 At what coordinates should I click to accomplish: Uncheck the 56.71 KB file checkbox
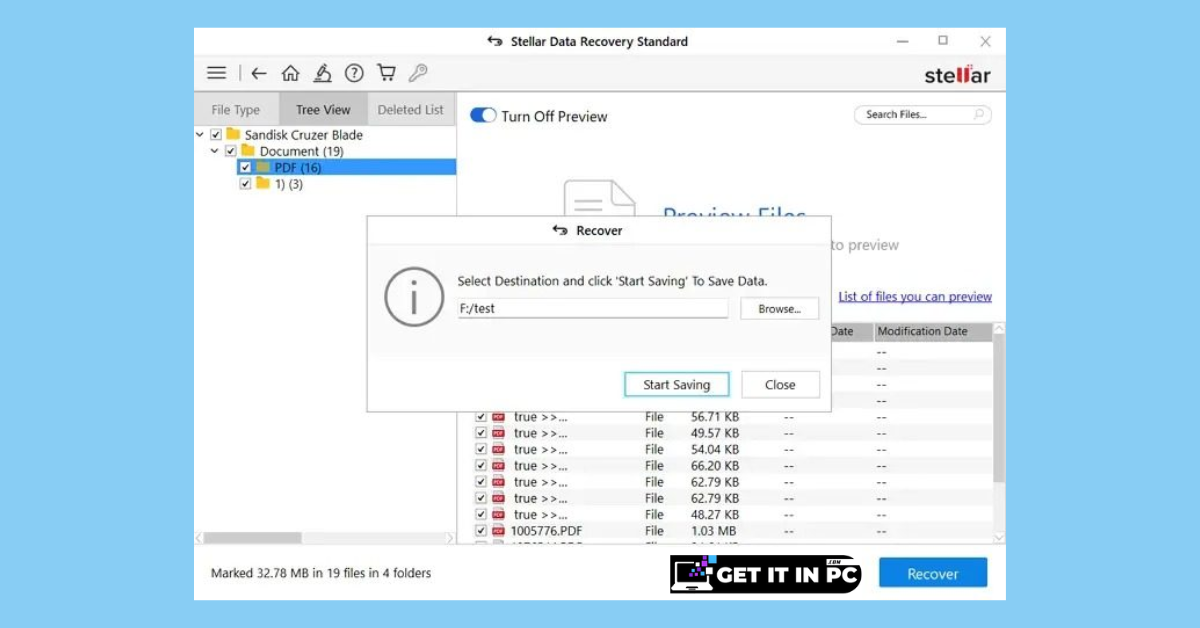(481, 417)
